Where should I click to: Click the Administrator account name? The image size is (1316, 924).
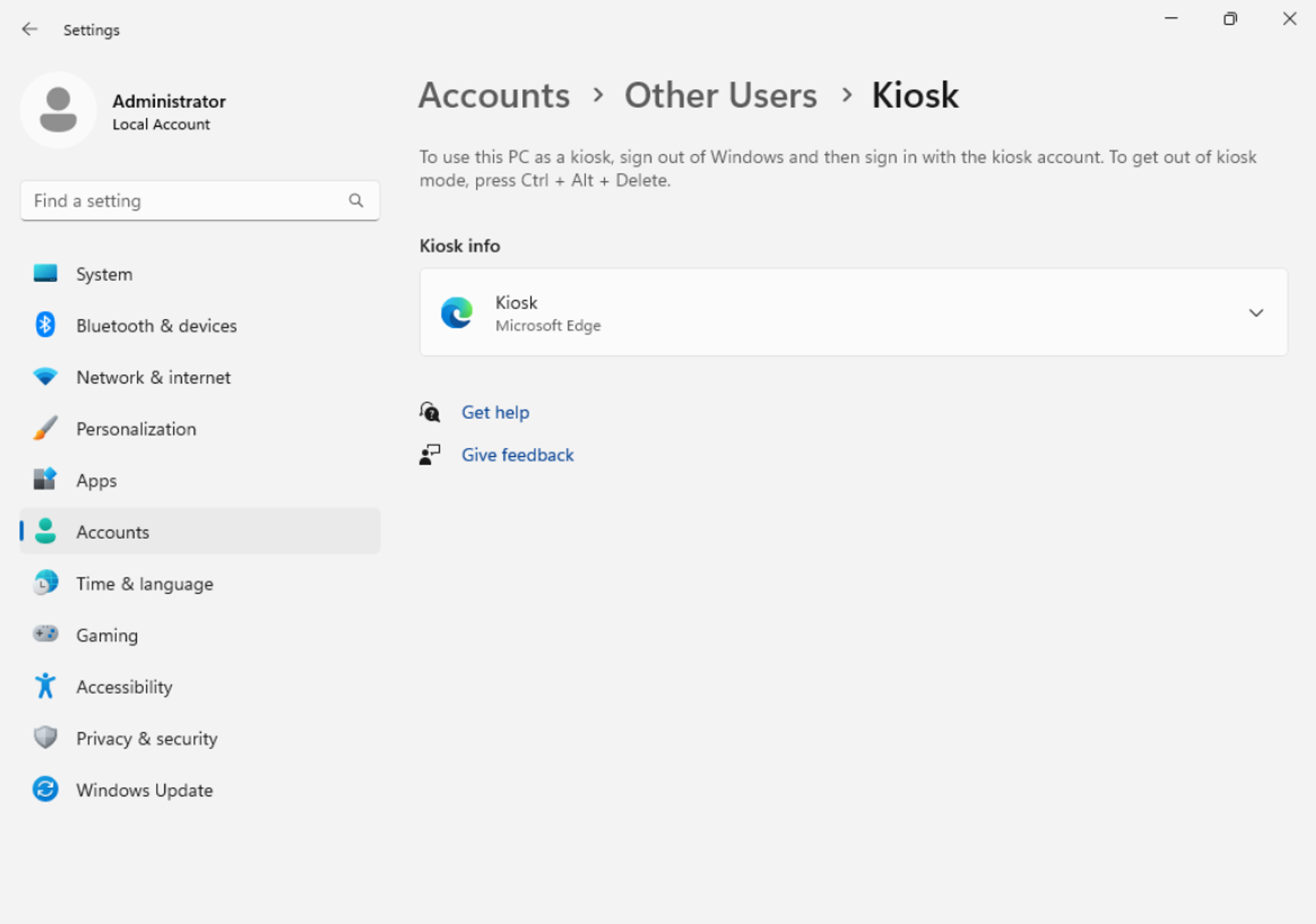click(169, 101)
